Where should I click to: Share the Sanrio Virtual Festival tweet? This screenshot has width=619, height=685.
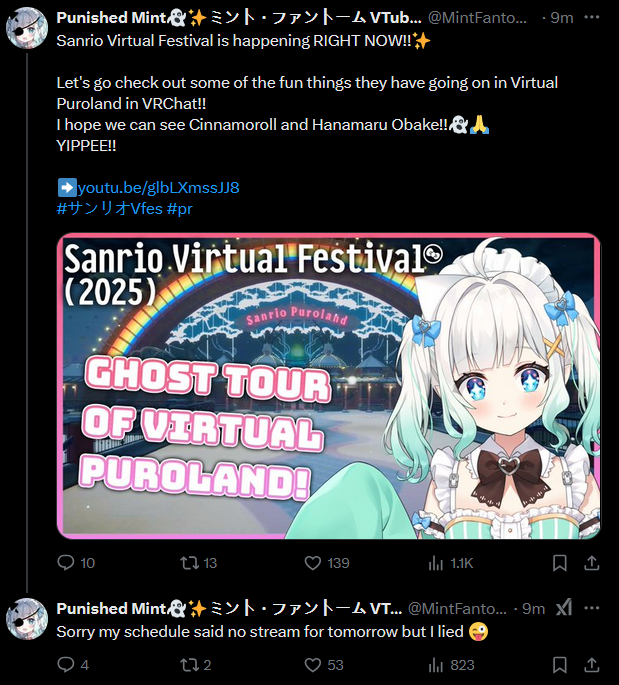591,563
